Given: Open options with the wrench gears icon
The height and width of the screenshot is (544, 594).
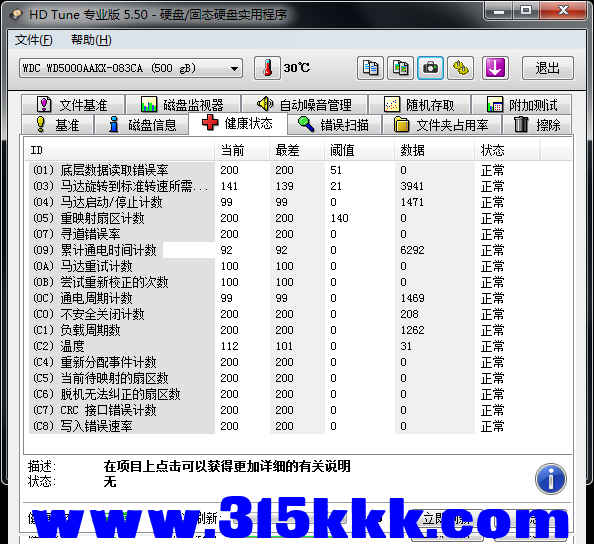Looking at the screenshot, I should (x=460, y=68).
